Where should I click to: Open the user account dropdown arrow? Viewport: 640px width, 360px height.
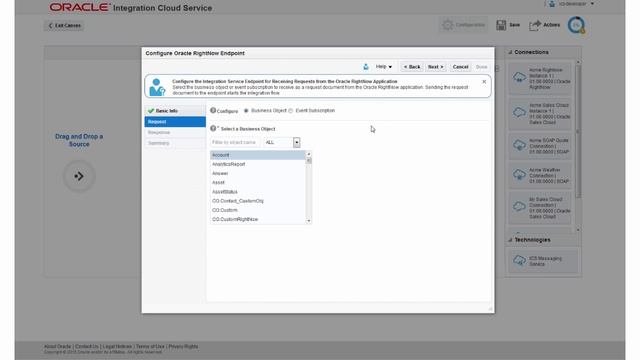(x=592, y=4)
